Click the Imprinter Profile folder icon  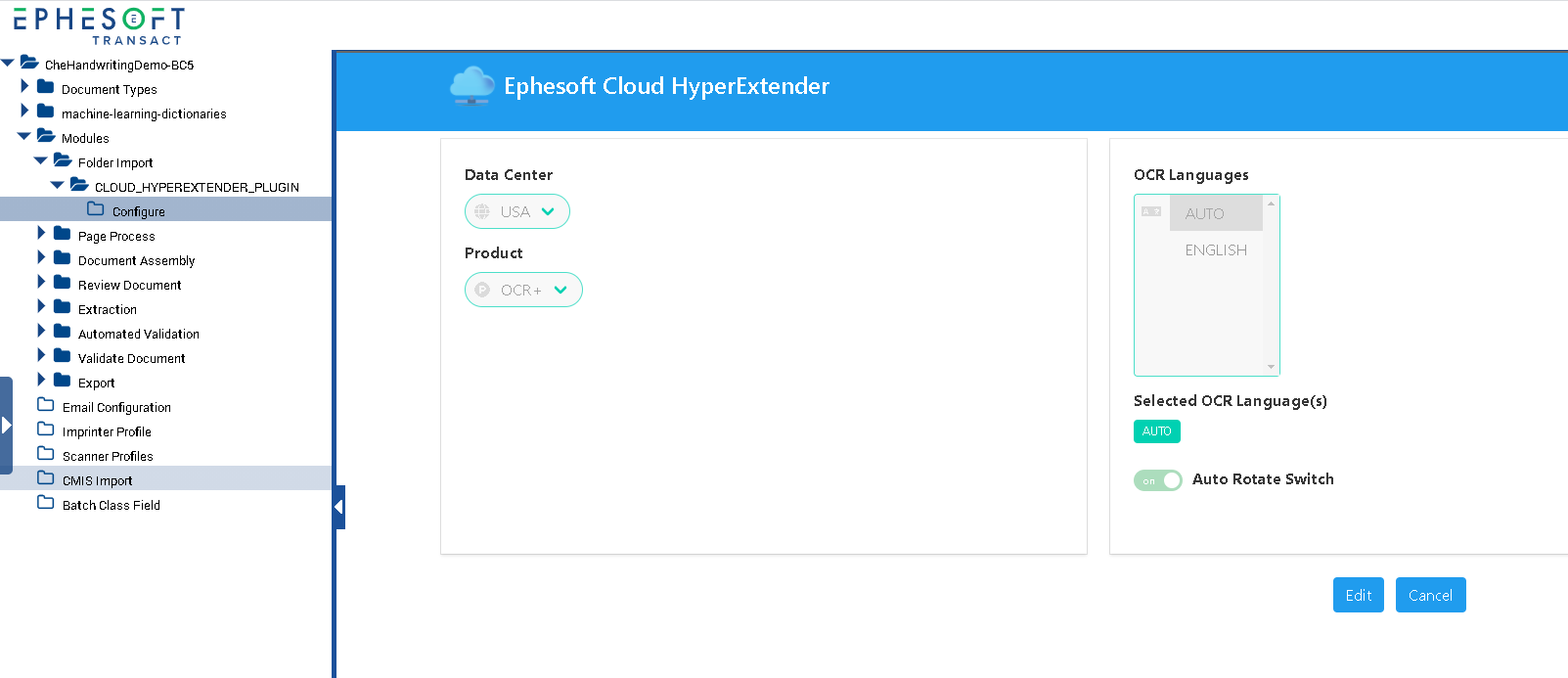(x=46, y=429)
